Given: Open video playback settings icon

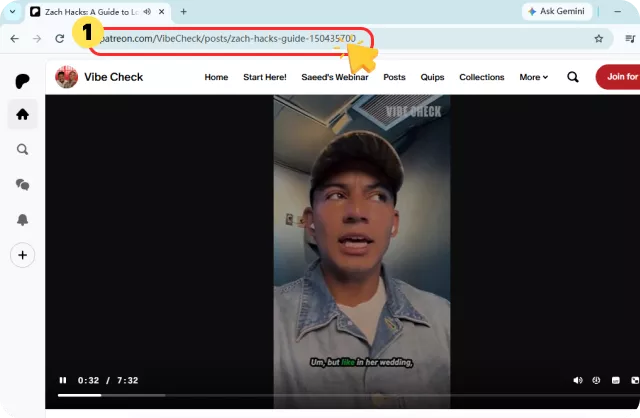Looking at the screenshot, I should pos(596,380).
